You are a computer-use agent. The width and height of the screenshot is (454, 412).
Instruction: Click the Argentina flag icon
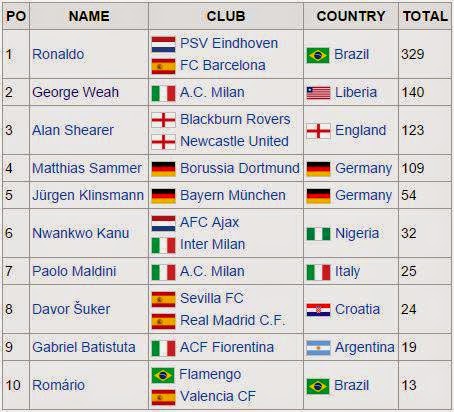click(318, 348)
